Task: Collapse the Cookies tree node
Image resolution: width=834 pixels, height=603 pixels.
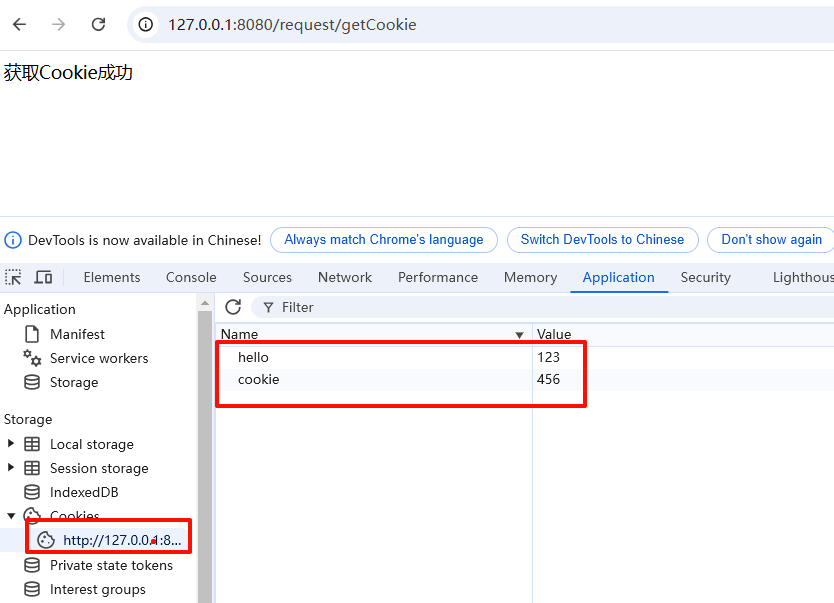Action: (11, 515)
